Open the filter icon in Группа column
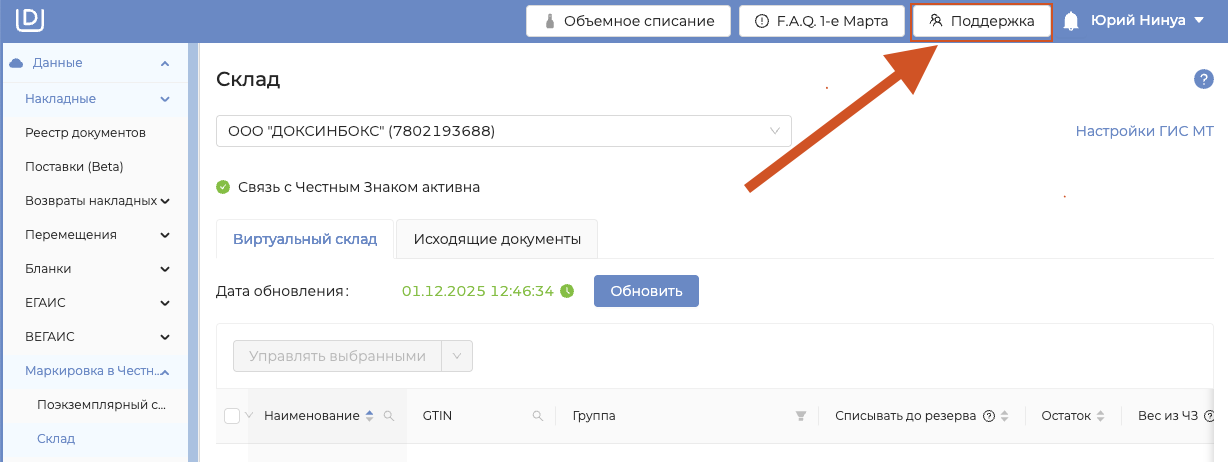 point(800,416)
